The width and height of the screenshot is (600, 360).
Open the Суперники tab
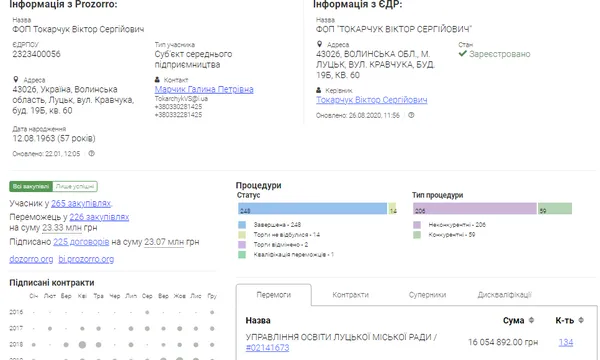coord(427,295)
